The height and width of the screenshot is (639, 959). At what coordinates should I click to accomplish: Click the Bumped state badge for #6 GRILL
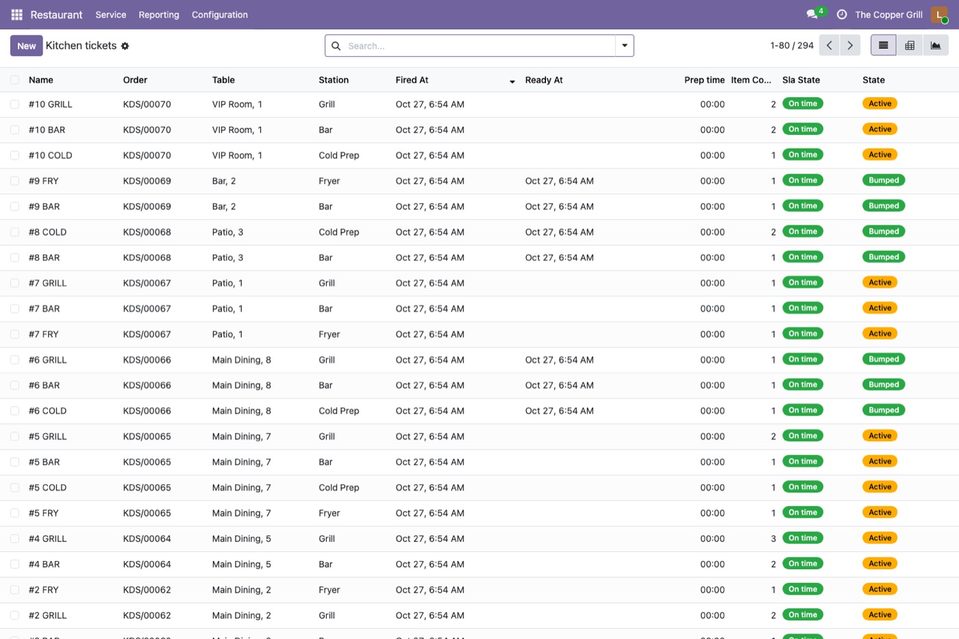(x=883, y=359)
